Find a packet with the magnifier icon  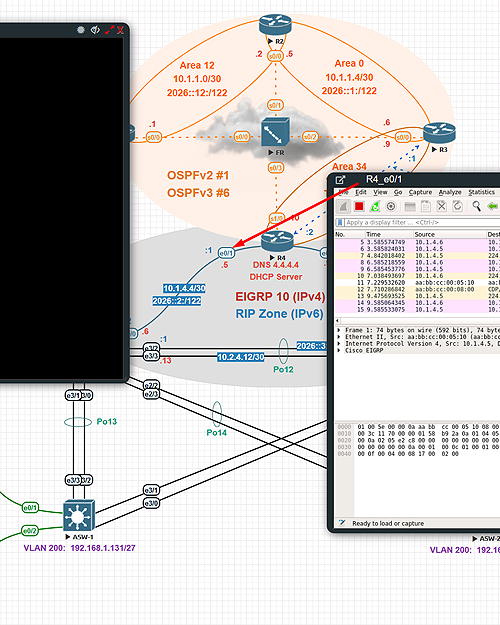(x=476, y=206)
